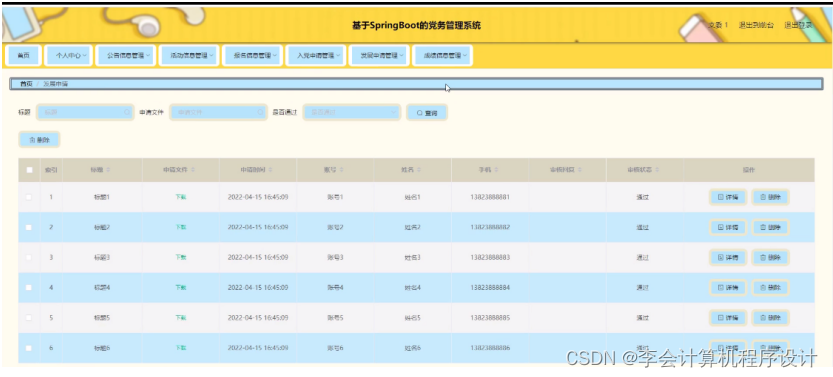Check the checkbox for row 标题4
833x377 pixels.
(x=29, y=287)
